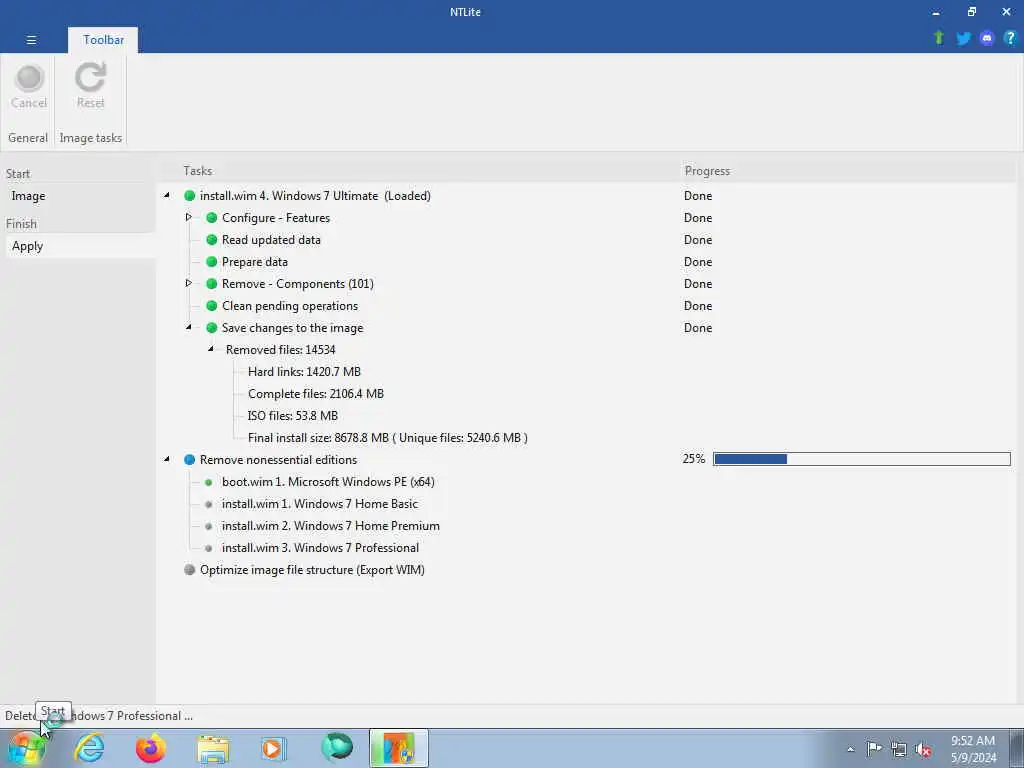The height and width of the screenshot is (768, 1024).
Task: Select install.wim 1. Windows 7 Home Basic
Action: click(320, 504)
